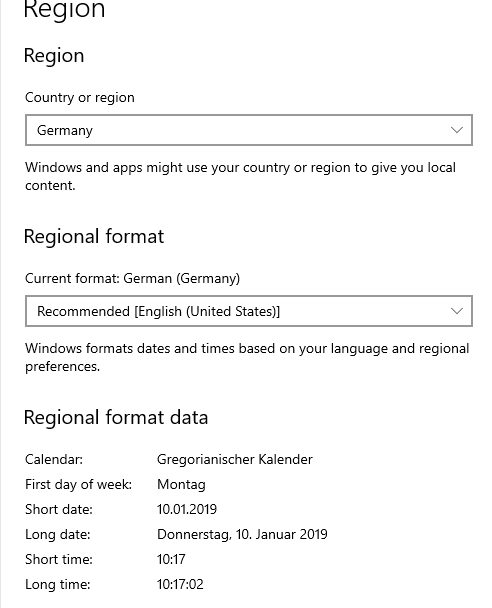Click the Regional format data heading

pyautogui.click(x=116, y=417)
